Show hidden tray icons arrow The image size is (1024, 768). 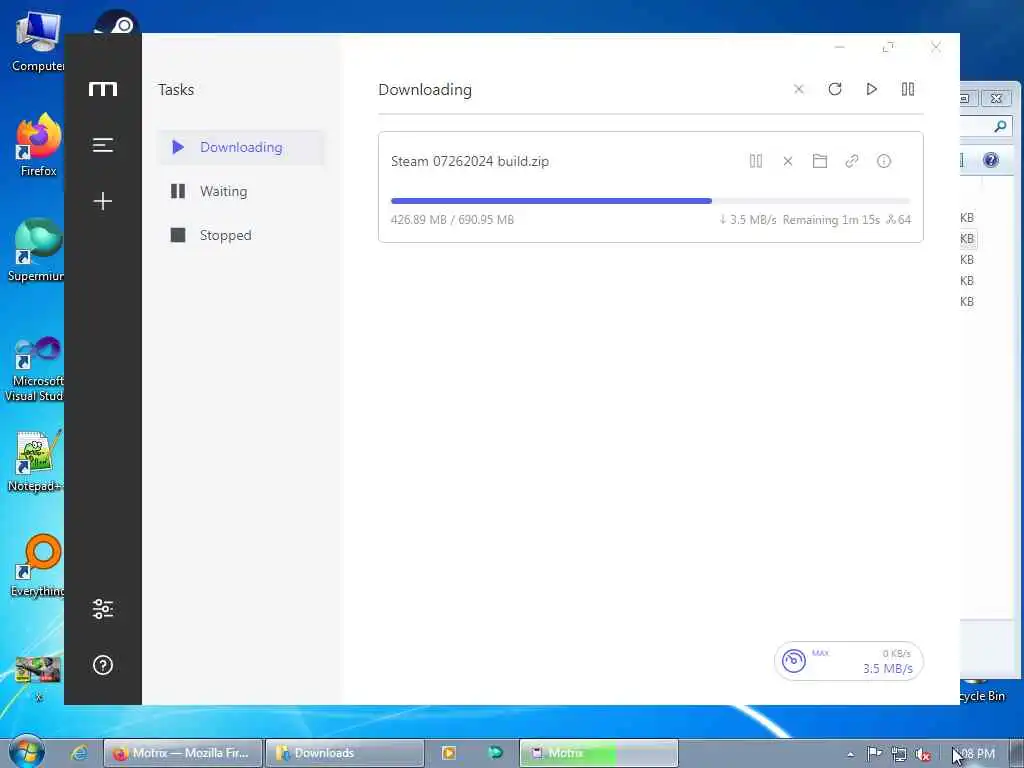coord(850,754)
